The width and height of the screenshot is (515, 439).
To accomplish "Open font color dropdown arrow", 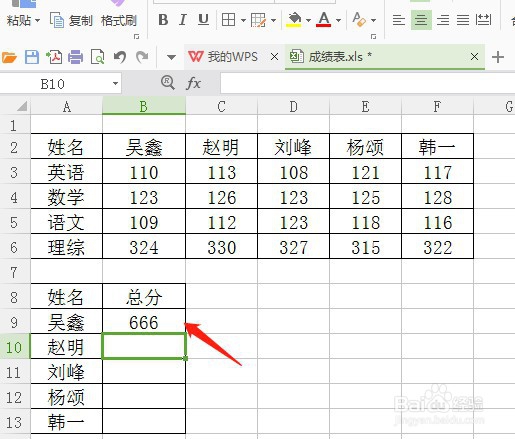I will (338, 21).
